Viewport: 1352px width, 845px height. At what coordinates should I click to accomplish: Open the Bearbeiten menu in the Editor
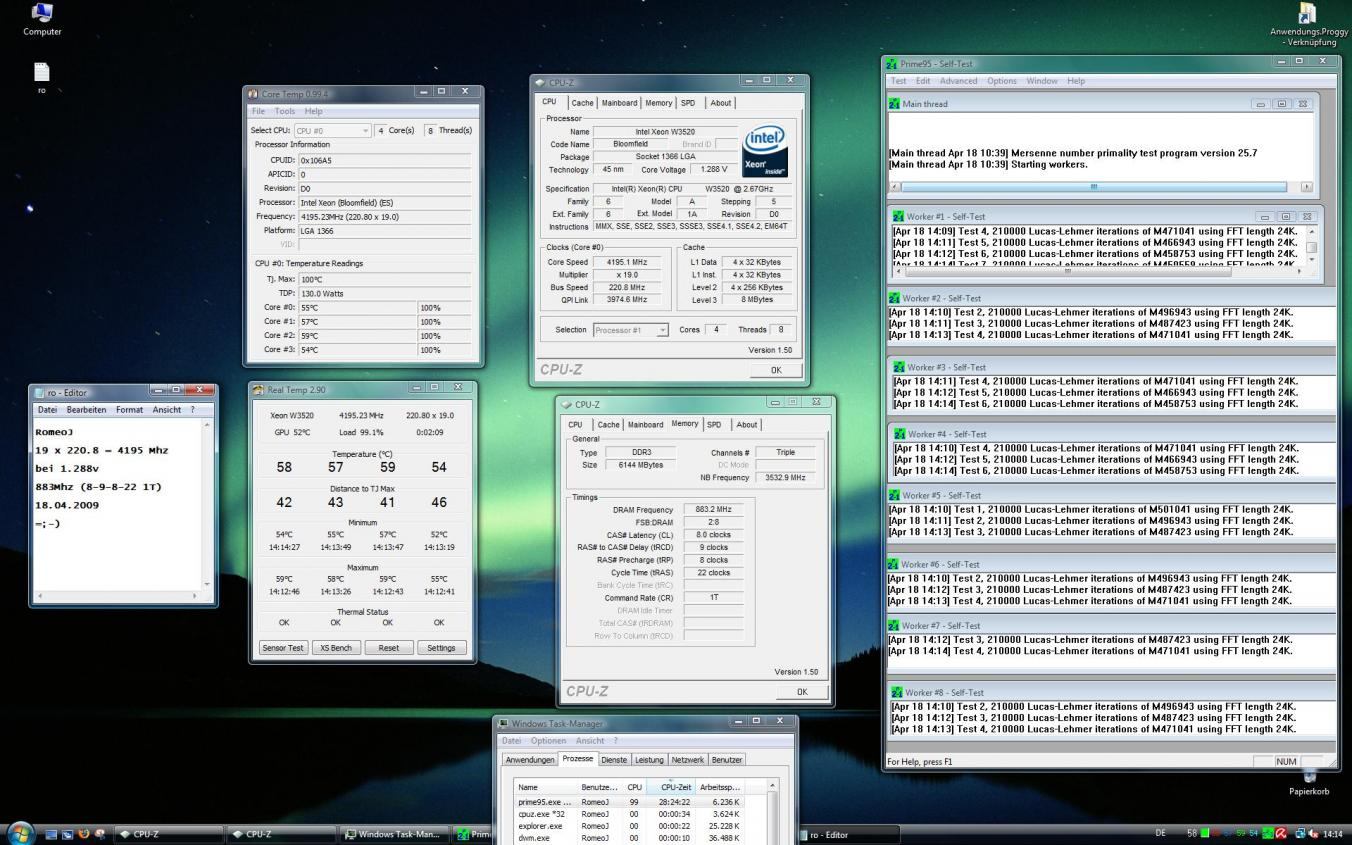click(87, 410)
